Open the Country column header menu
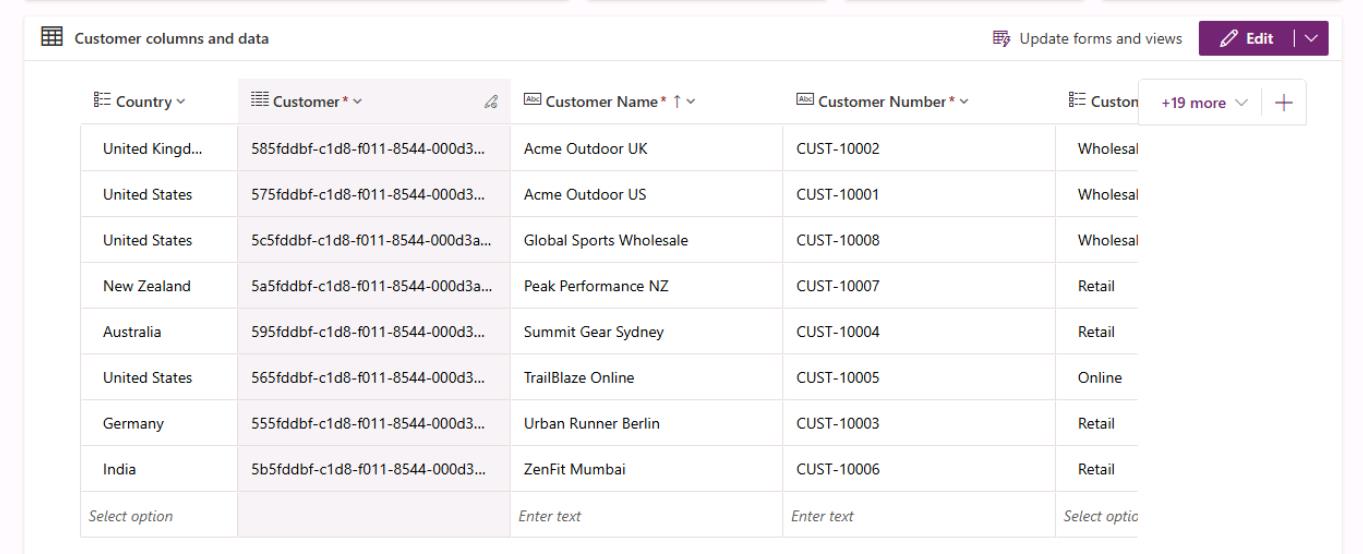1363x554 pixels. (x=180, y=102)
